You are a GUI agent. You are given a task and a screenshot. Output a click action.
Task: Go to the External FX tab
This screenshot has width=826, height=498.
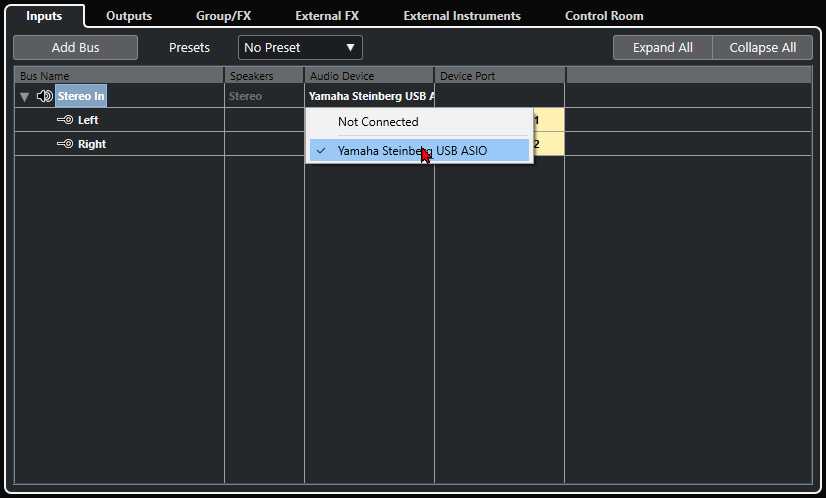[327, 16]
